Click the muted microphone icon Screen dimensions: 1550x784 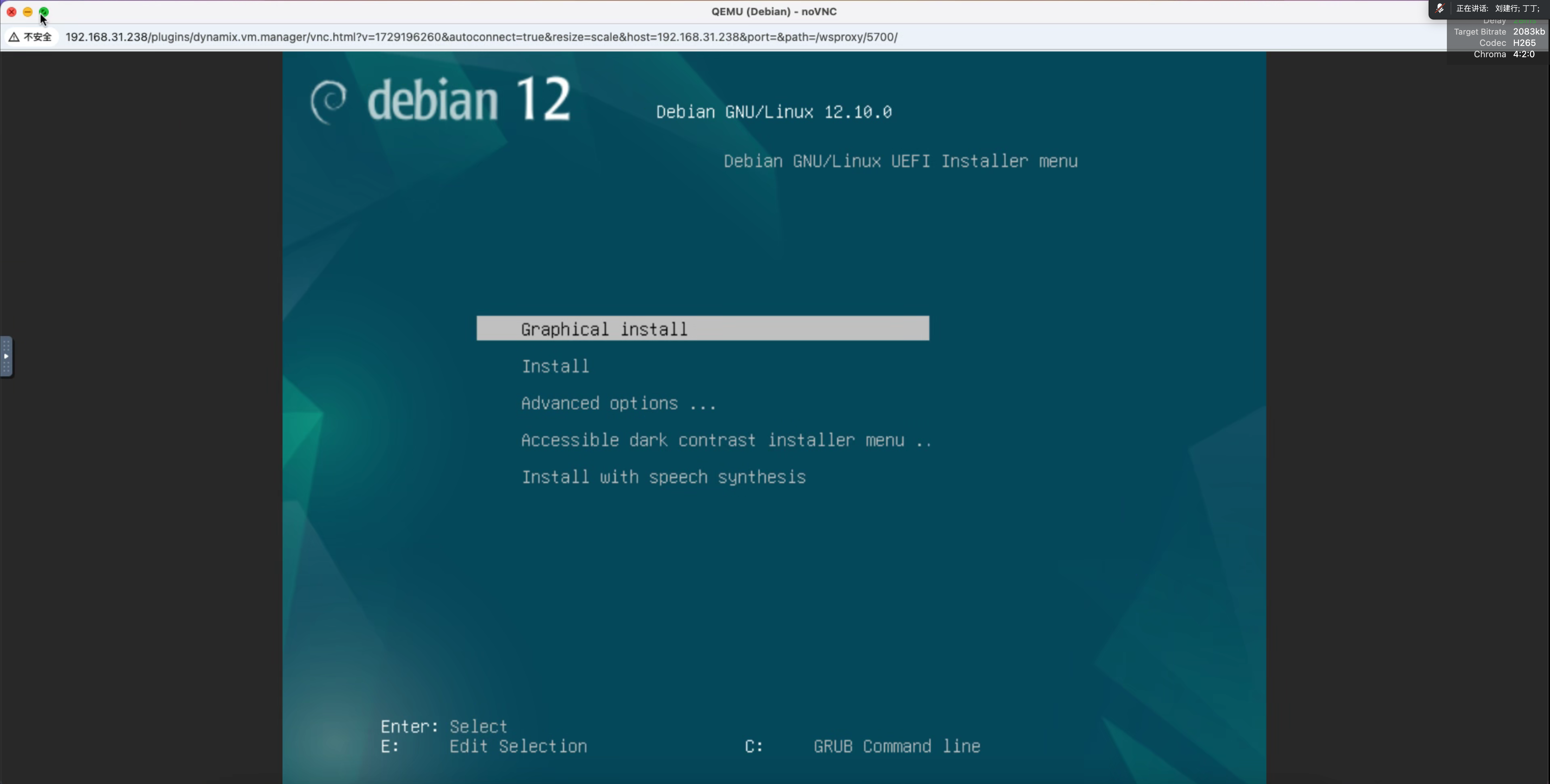point(1440,8)
